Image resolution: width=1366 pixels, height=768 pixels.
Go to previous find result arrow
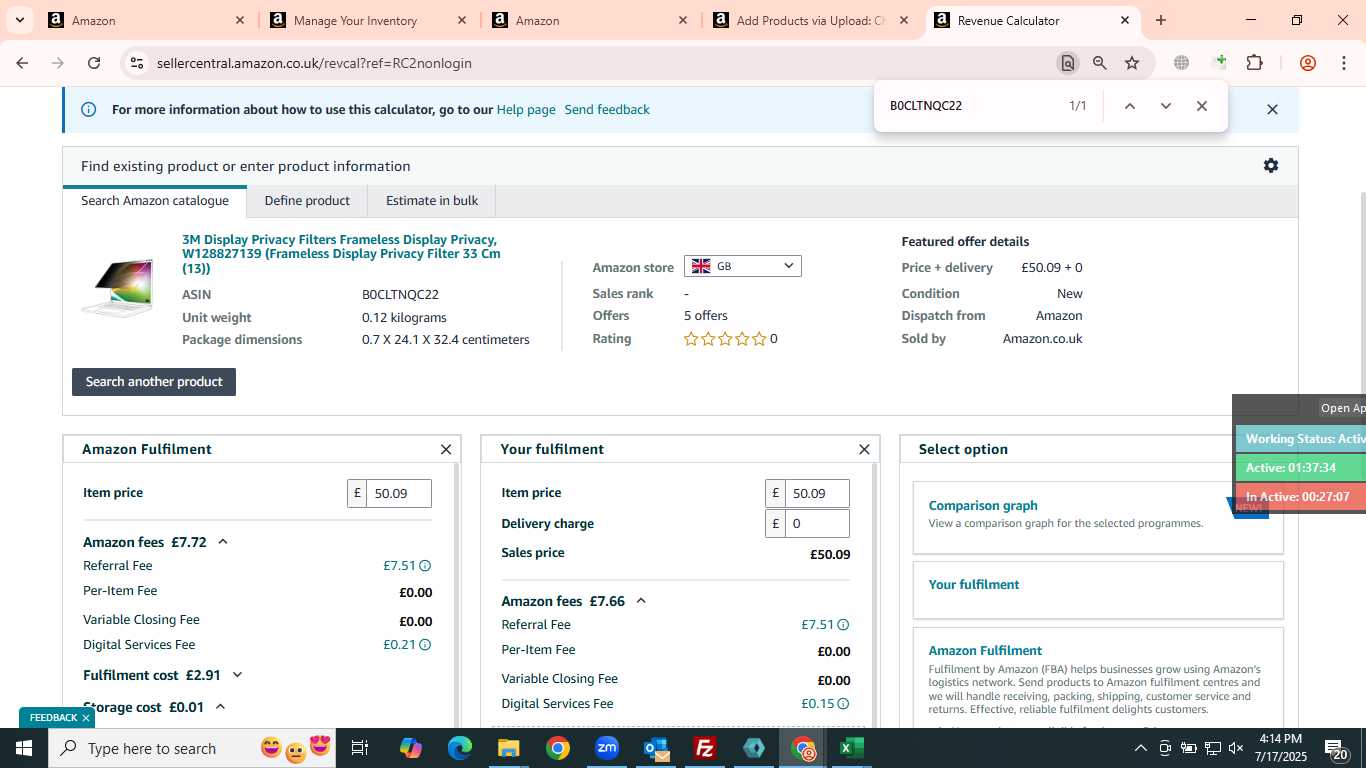point(1130,106)
